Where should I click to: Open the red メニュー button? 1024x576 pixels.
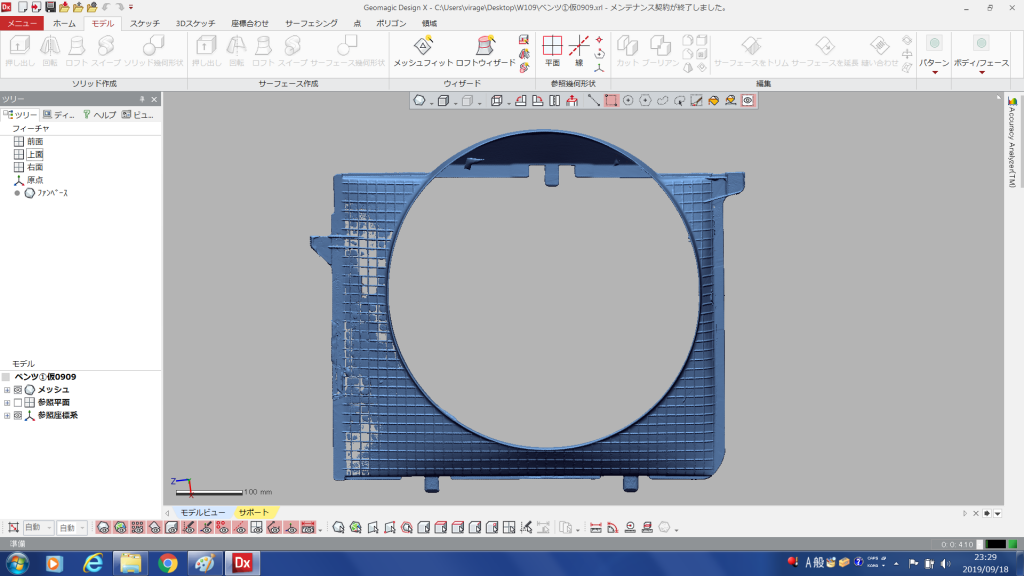point(22,22)
